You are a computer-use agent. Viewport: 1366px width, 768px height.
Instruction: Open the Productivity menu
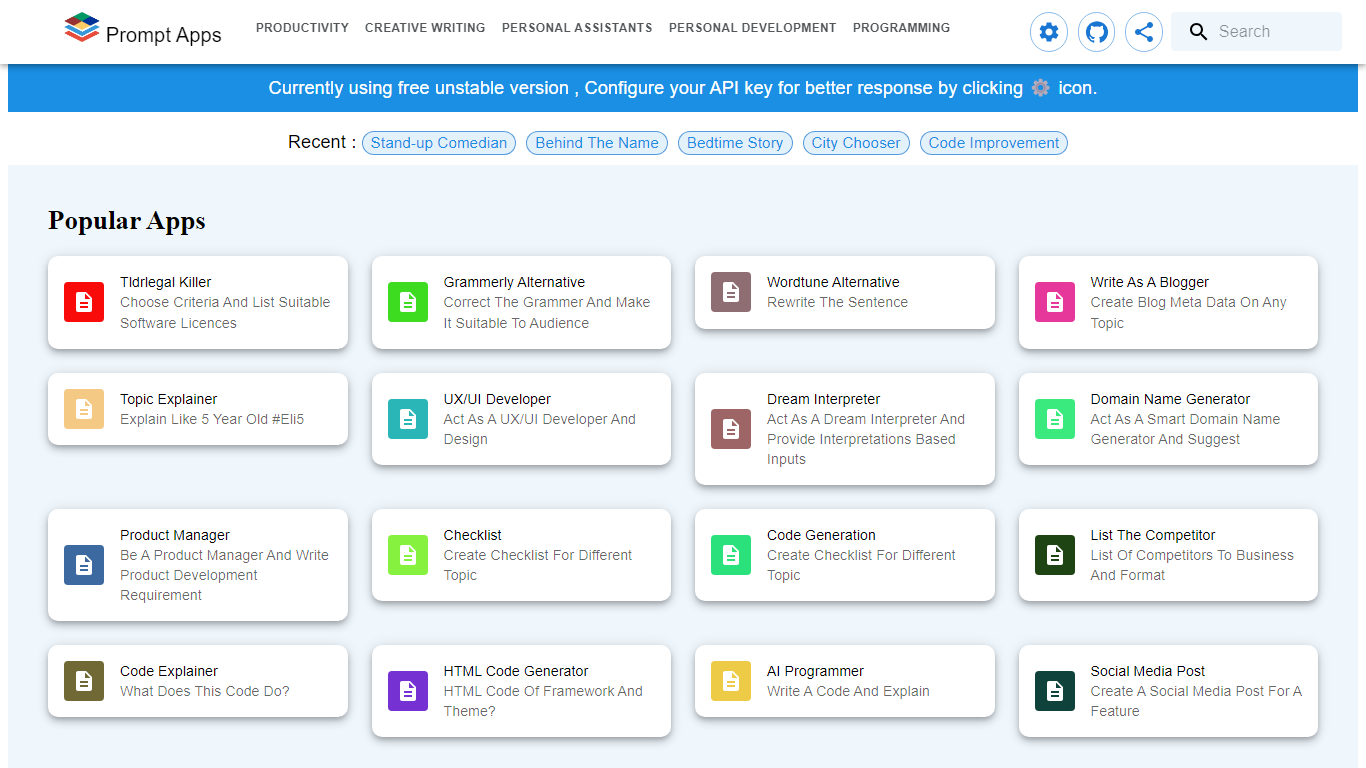(x=302, y=28)
